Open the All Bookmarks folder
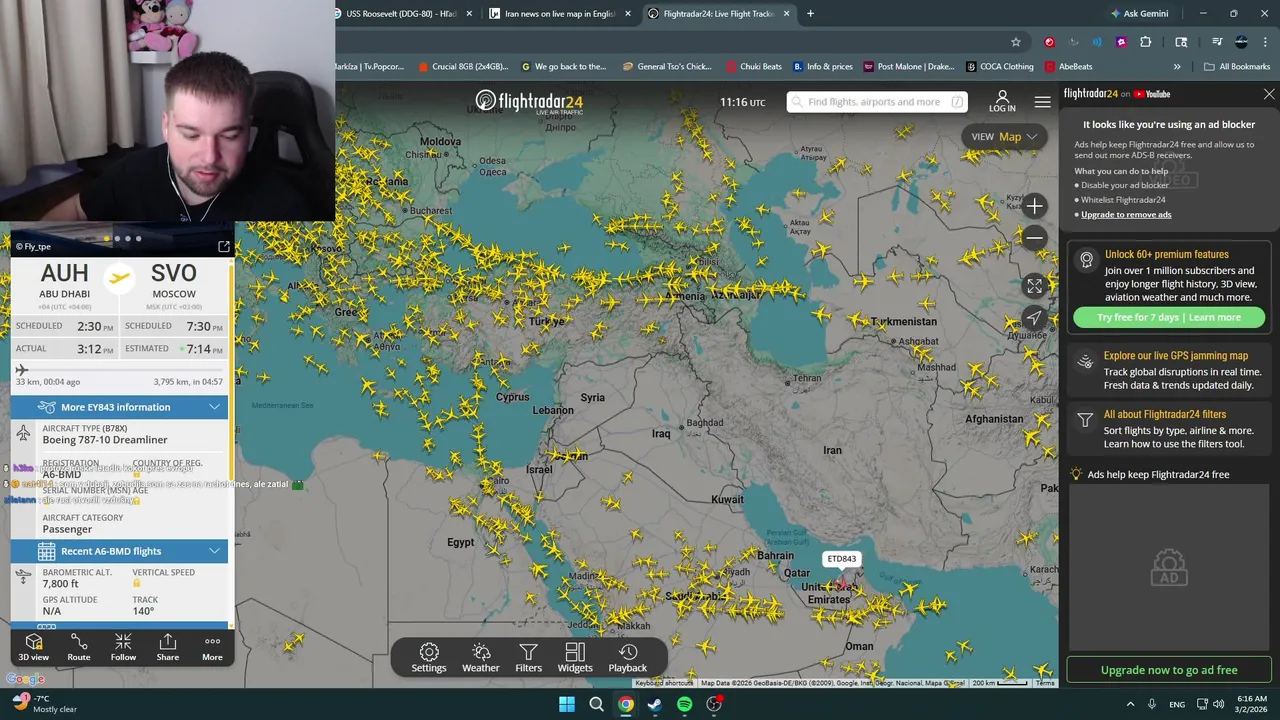 pyautogui.click(x=1237, y=67)
